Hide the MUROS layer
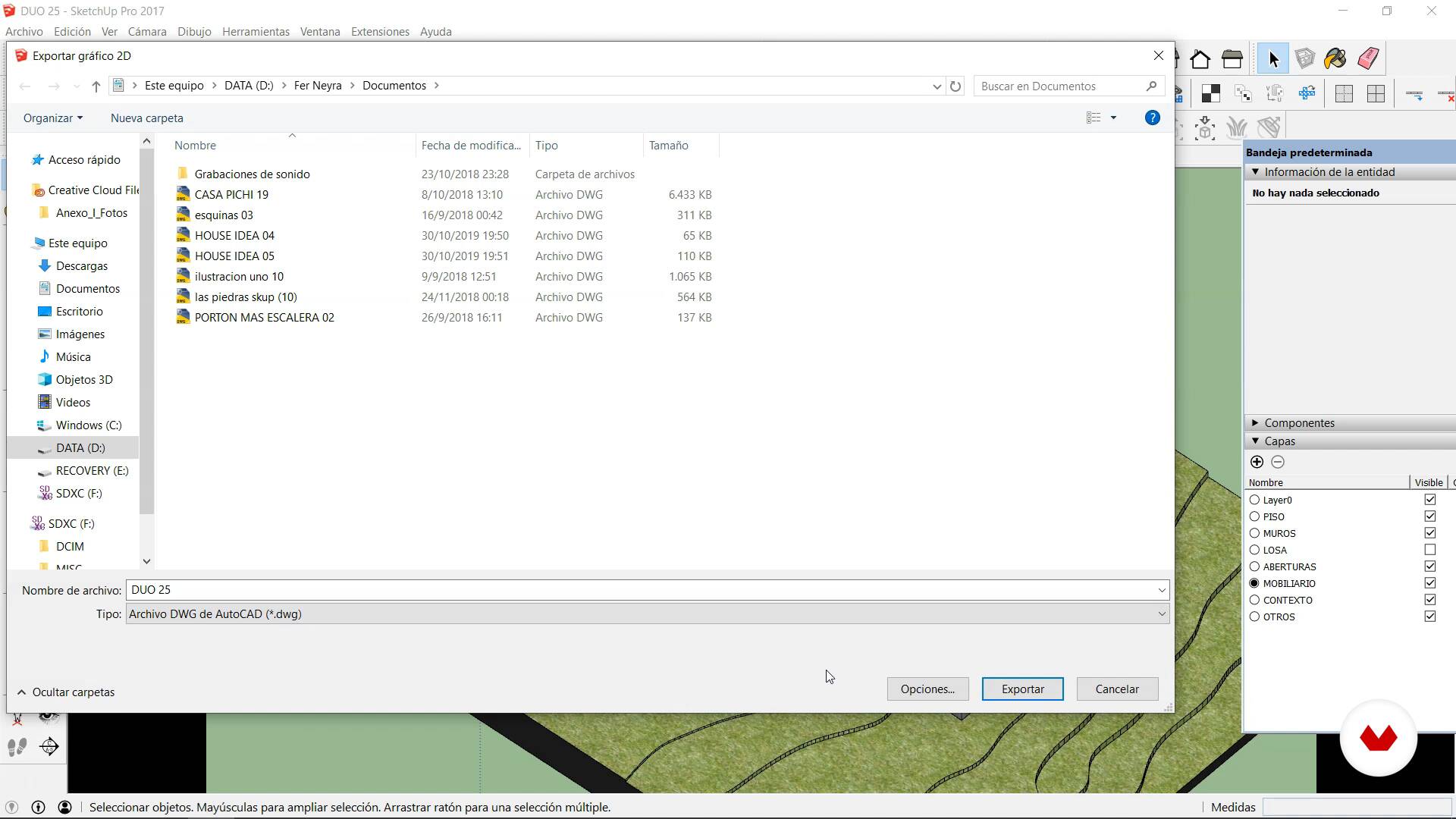1456x819 pixels. pyautogui.click(x=1430, y=533)
